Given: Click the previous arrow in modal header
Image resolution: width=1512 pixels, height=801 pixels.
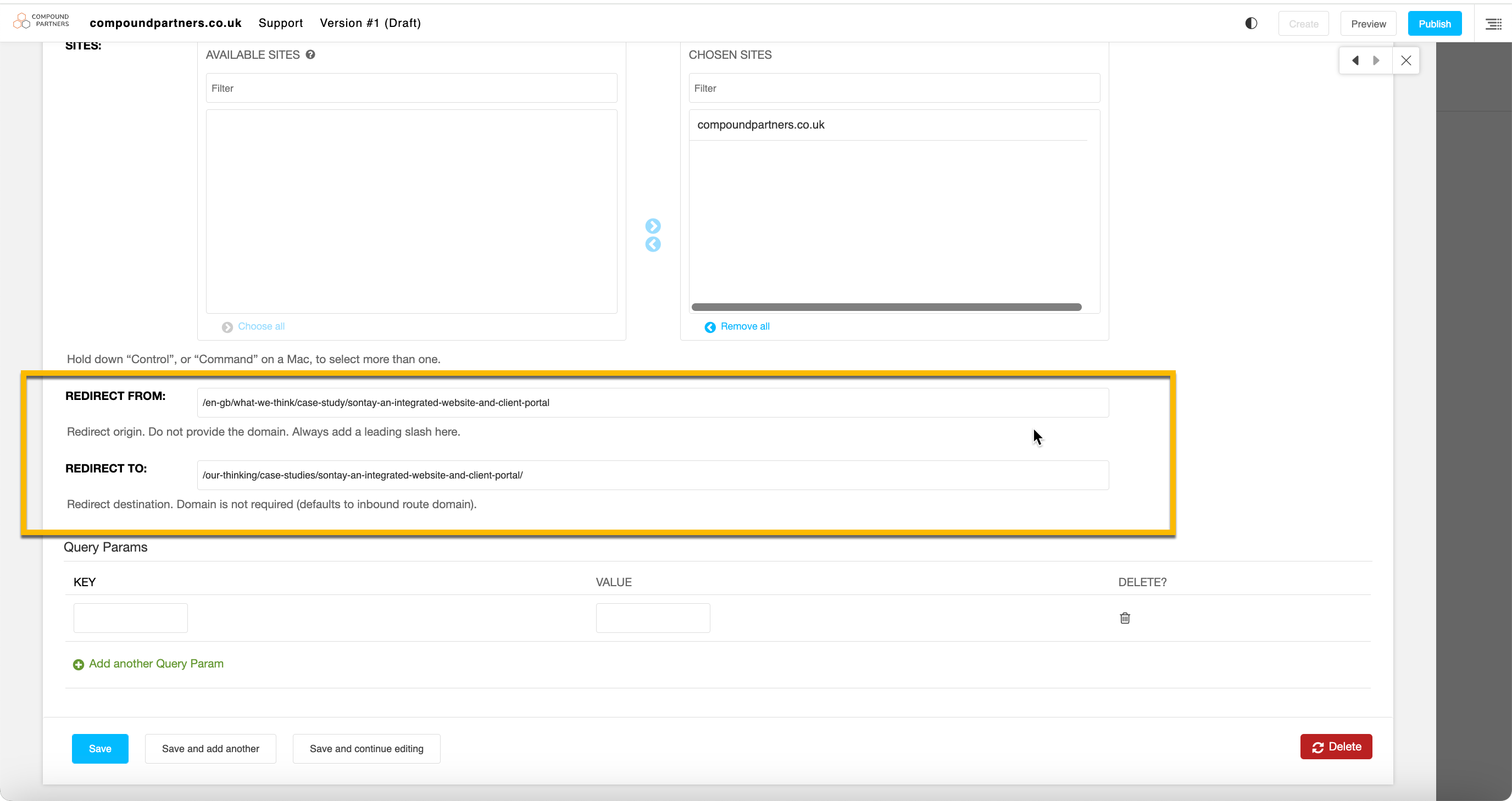Looking at the screenshot, I should point(1355,60).
